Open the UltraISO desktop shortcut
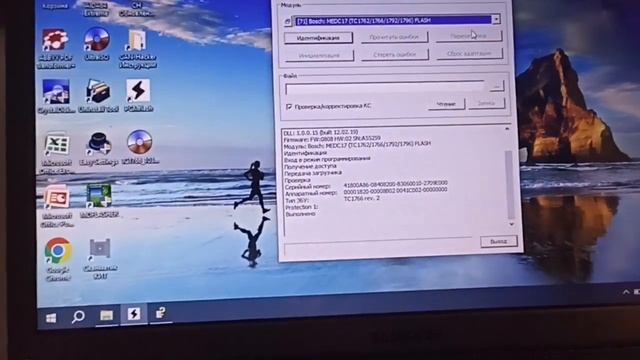The height and width of the screenshot is (360, 640). [x=97, y=44]
